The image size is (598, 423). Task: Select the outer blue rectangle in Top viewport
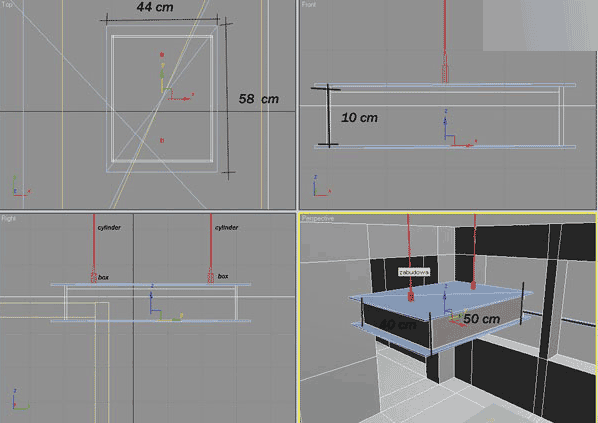tap(162, 99)
